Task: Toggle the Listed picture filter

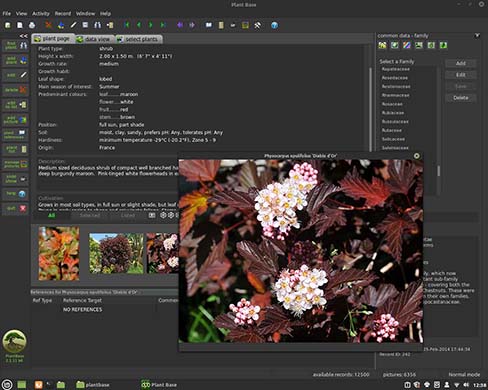Action: click(x=128, y=215)
